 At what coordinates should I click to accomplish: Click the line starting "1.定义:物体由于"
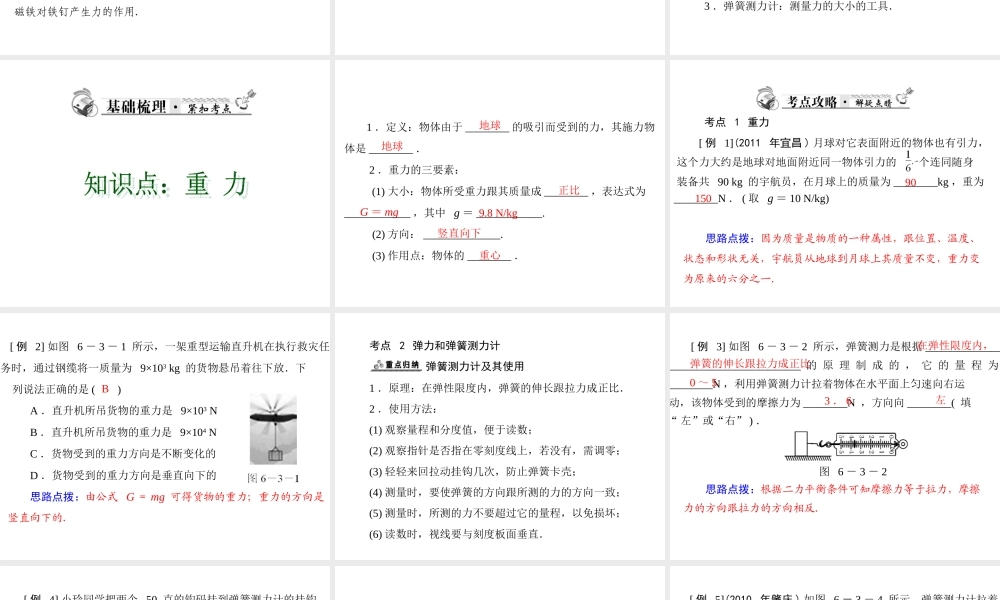click(x=511, y=127)
